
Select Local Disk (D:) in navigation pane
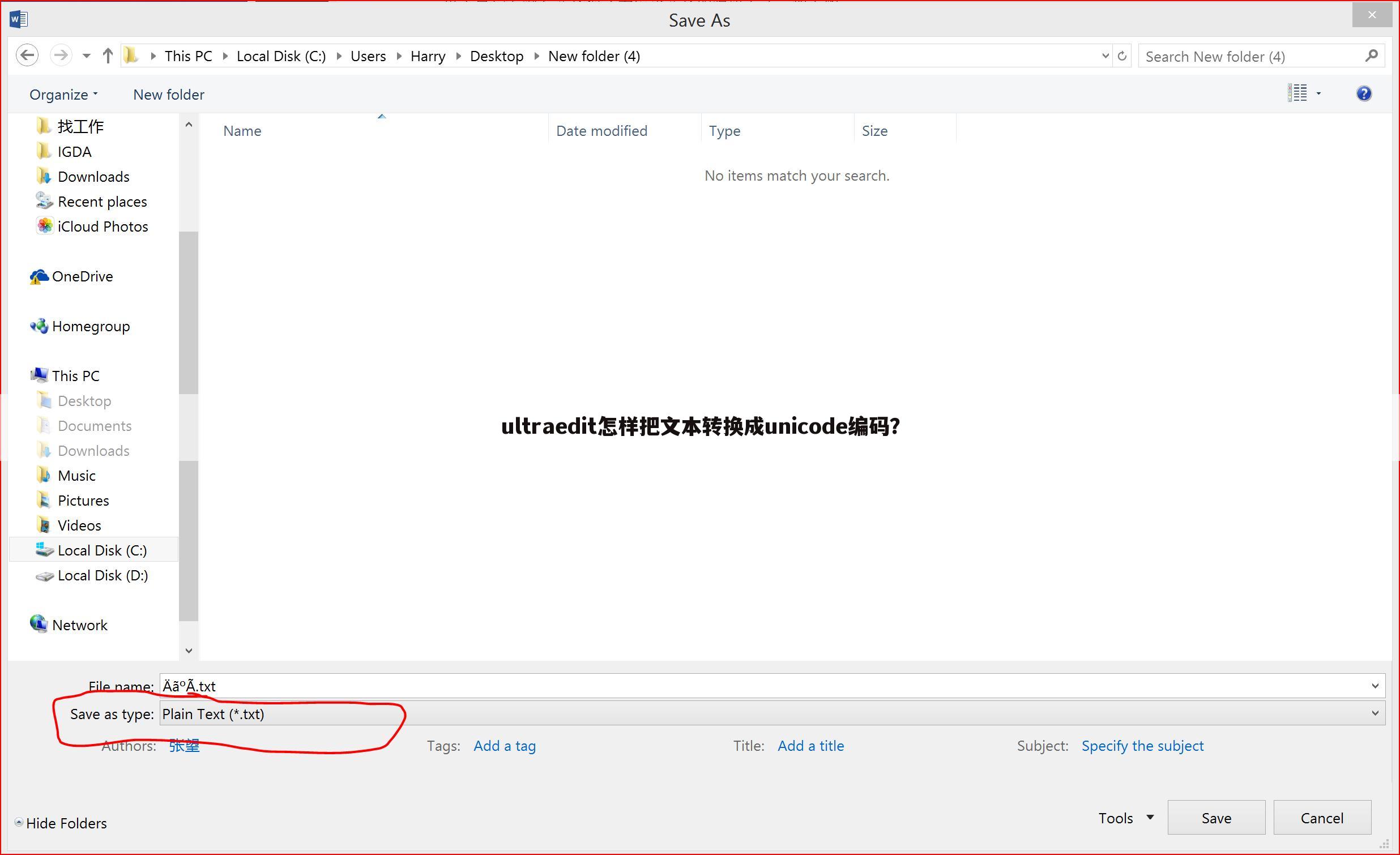click(103, 575)
